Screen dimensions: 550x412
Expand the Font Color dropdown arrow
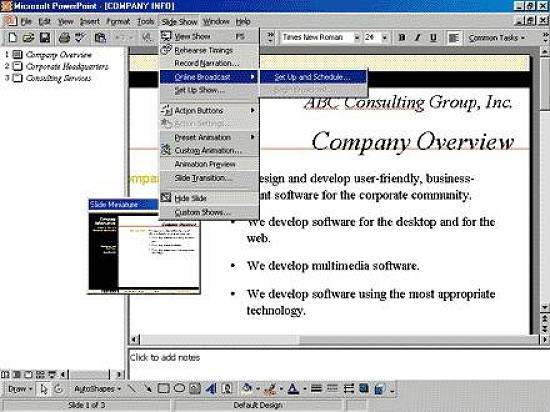pos(304,389)
